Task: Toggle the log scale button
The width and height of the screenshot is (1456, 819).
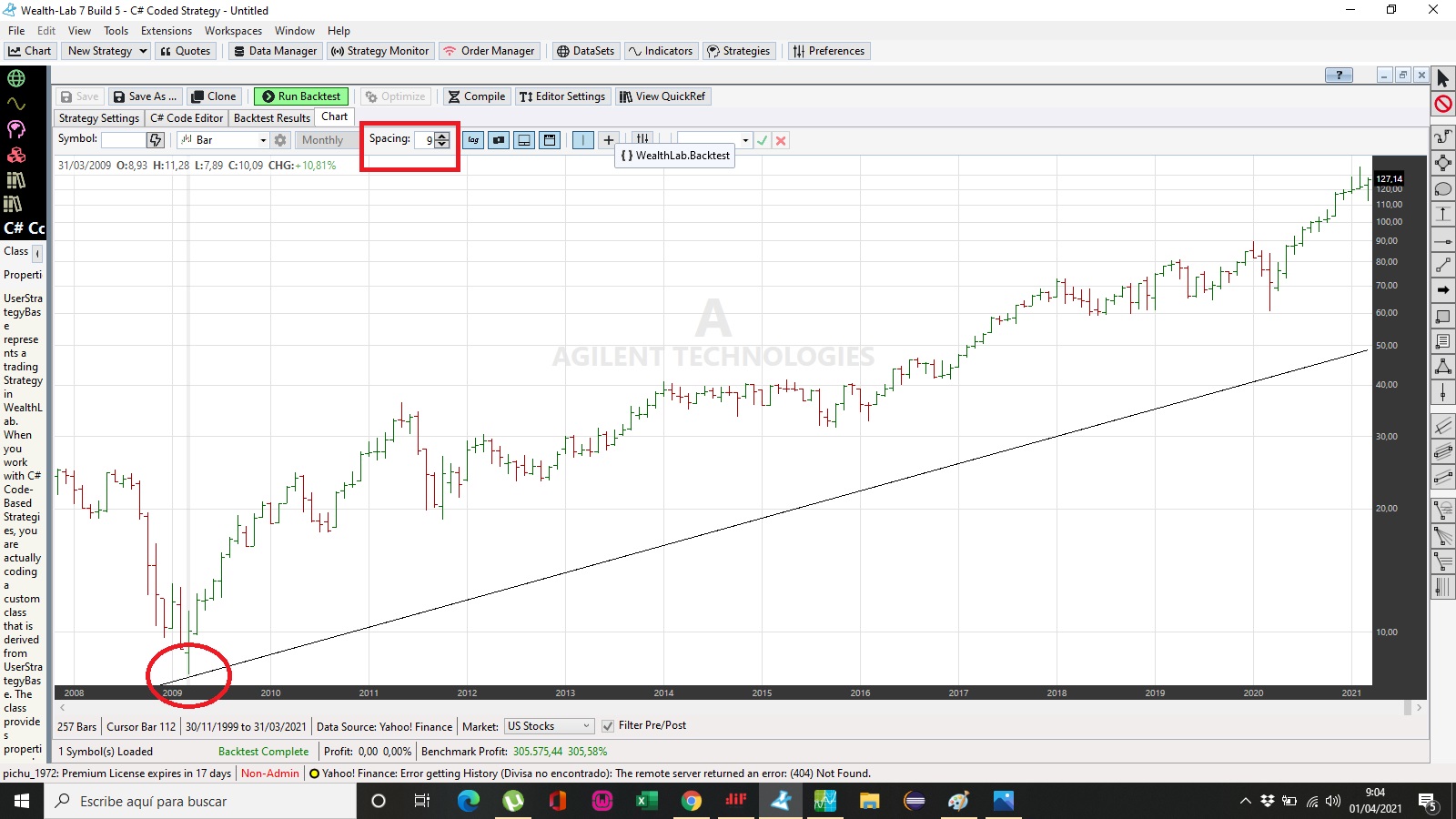Action: pyautogui.click(x=473, y=140)
